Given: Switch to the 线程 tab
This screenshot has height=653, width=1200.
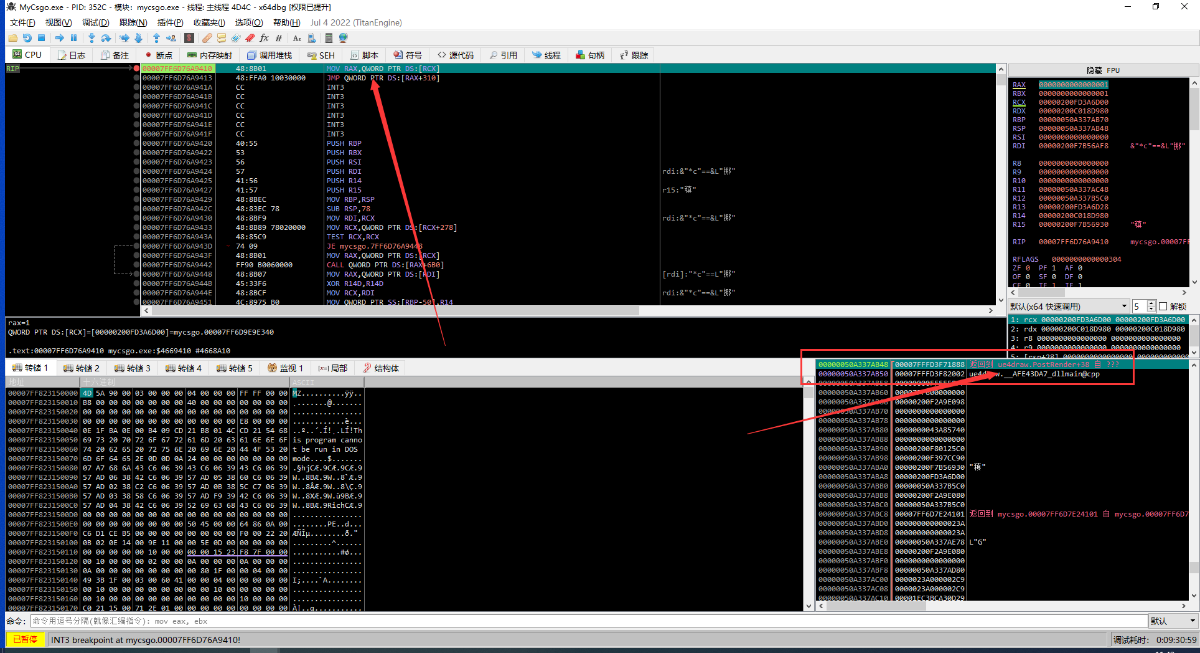Looking at the screenshot, I should click(x=546, y=55).
